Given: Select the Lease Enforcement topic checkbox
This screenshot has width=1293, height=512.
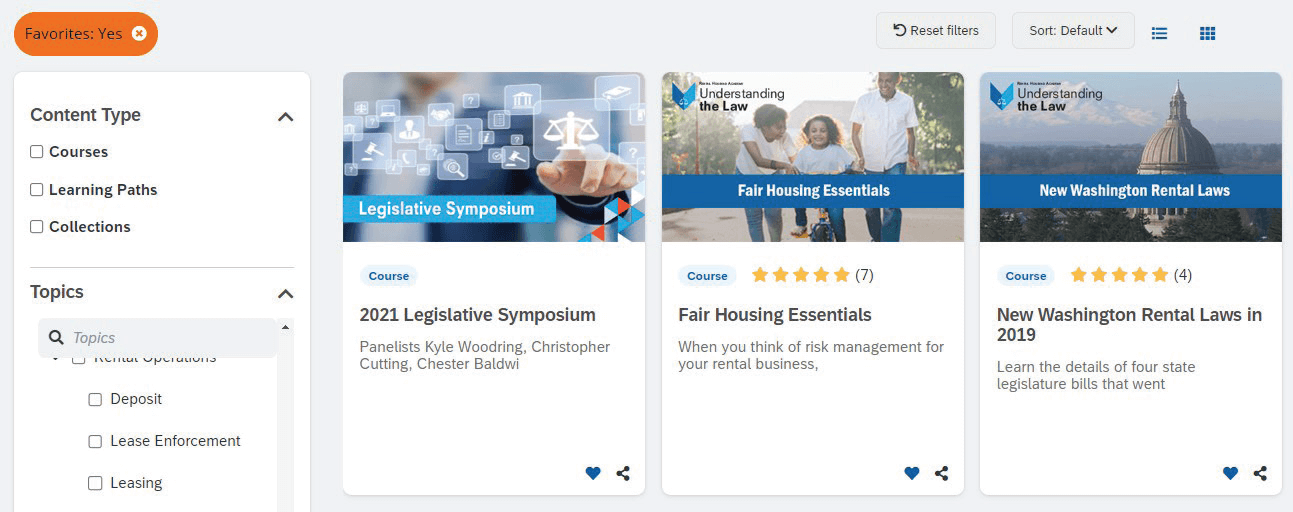Looking at the screenshot, I should (x=95, y=441).
